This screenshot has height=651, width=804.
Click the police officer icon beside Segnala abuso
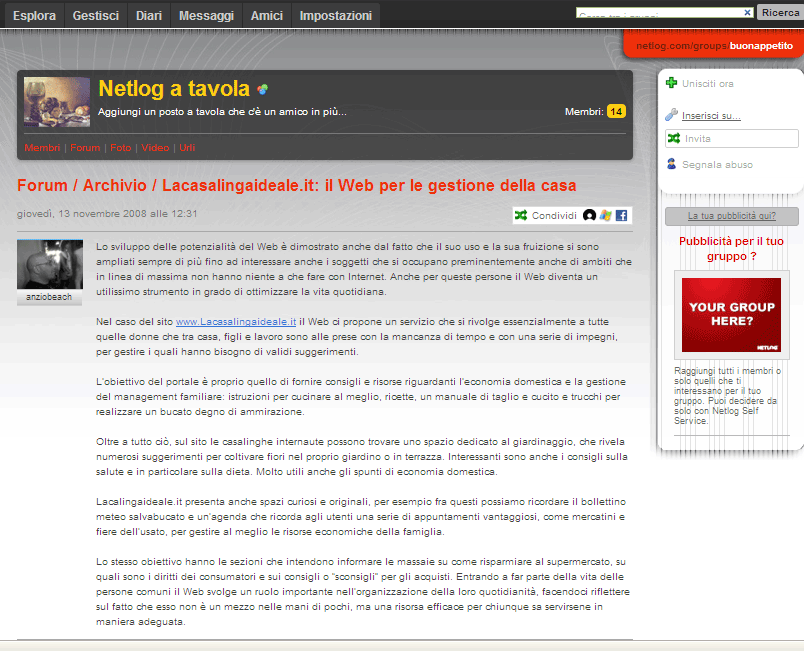click(x=671, y=164)
